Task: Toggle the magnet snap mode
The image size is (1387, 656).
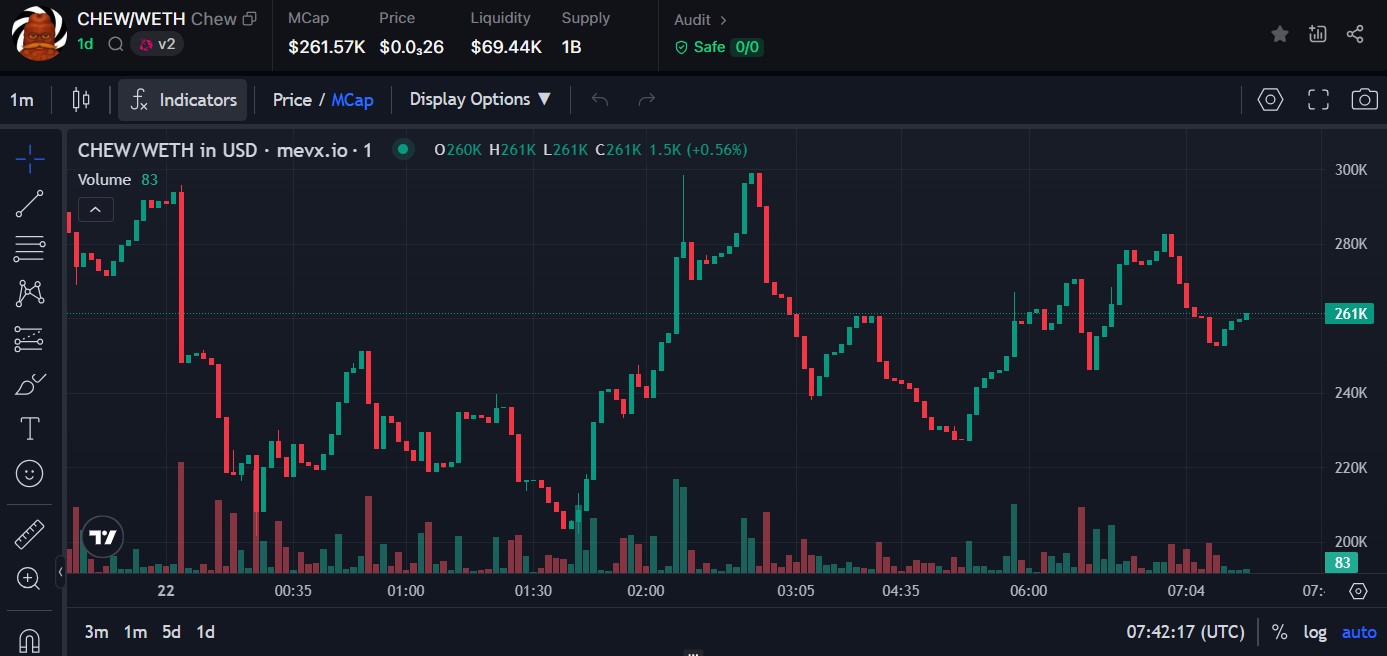Action: pyautogui.click(x=30, y=639)
